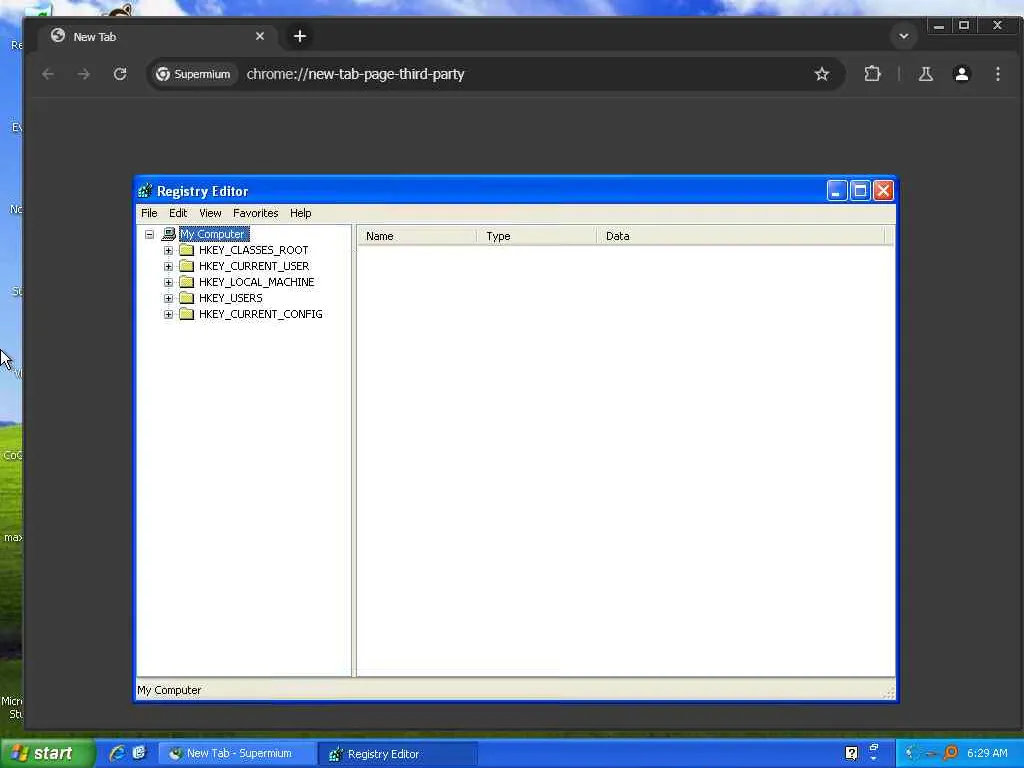Reload the current browser page
Viewport: 1024px width, 768px height.
(x=120, y=74)
